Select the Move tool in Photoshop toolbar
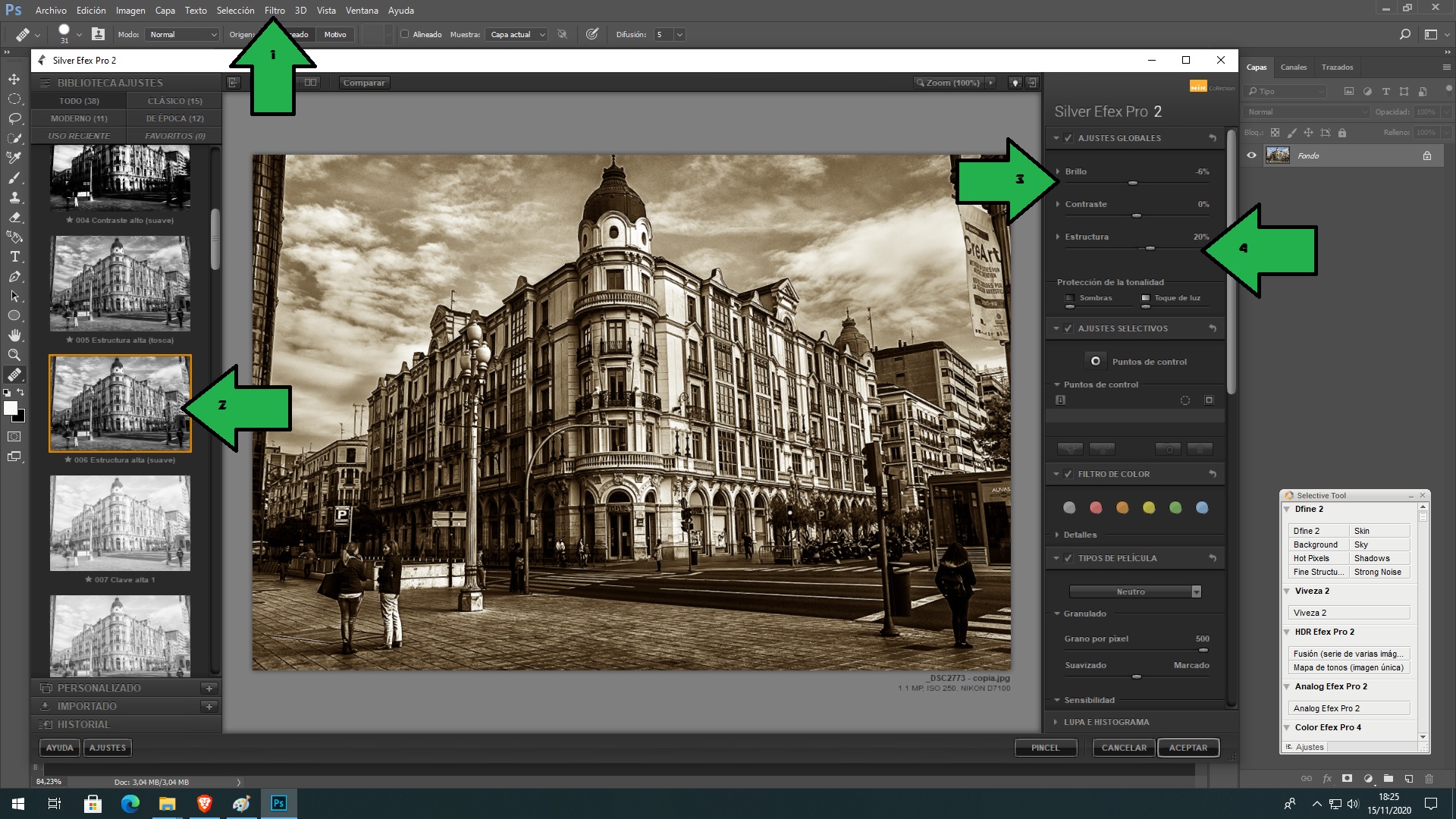Viewport: 1456px width, 819px height. [14, 80]
